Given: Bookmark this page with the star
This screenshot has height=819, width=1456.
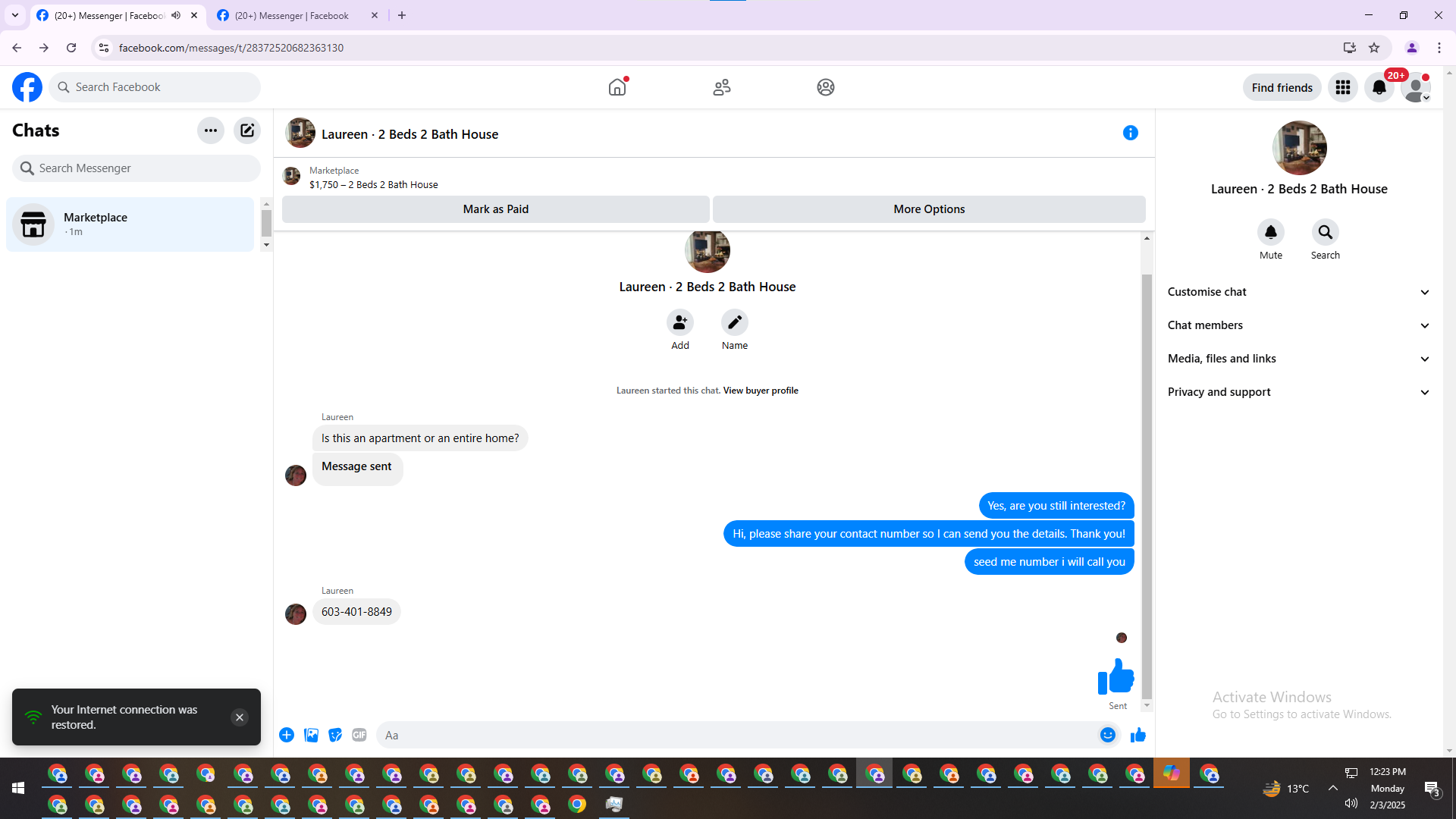Looking at the screenshot, I should coord(1374,48).
